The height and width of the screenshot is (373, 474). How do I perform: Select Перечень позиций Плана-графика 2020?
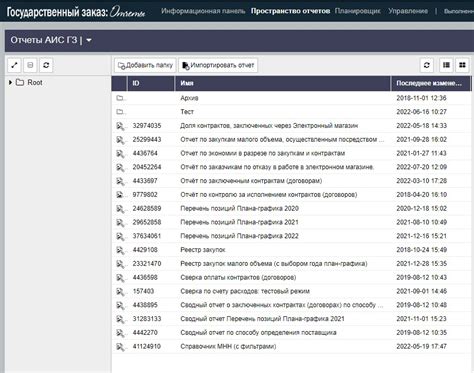239,209
